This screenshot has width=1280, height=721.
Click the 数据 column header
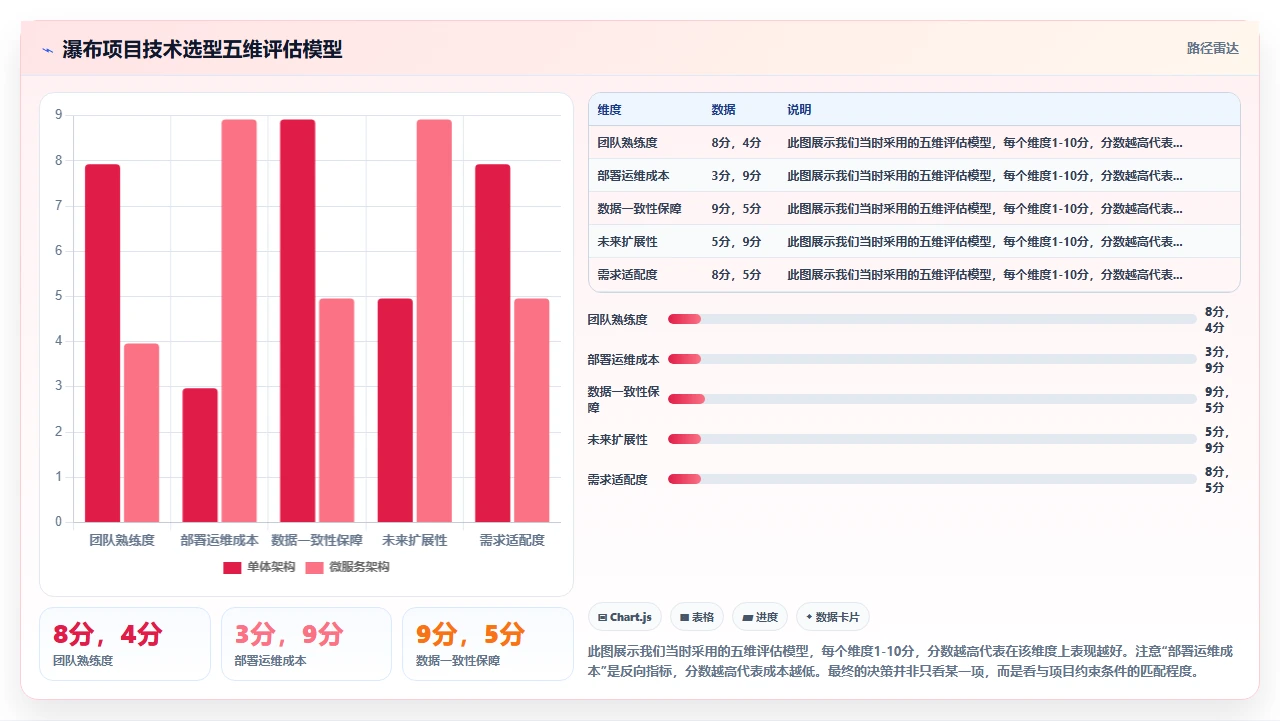click(x=724, y=110)
